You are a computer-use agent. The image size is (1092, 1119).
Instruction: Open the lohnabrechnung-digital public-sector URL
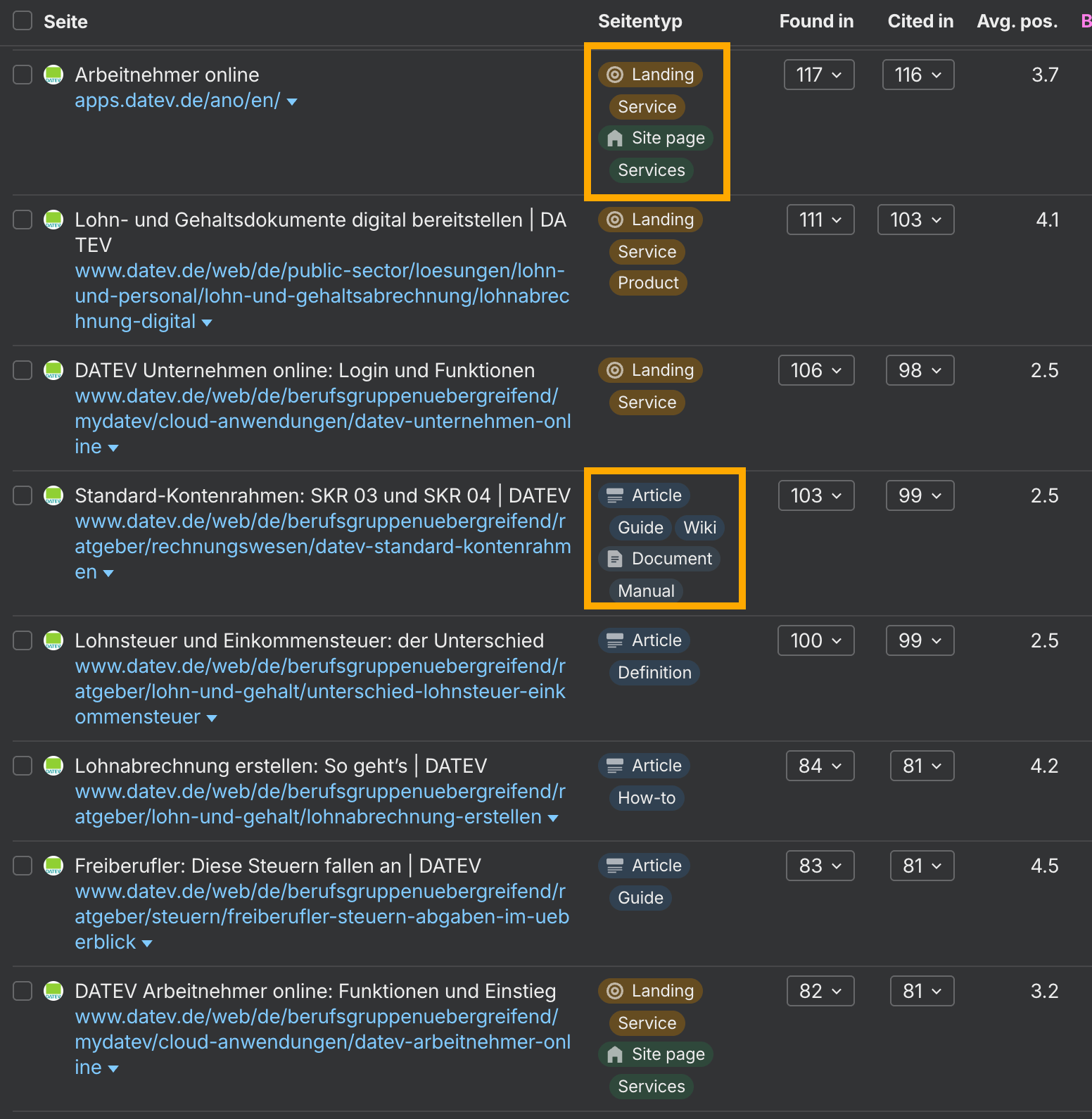coord(322,296)
